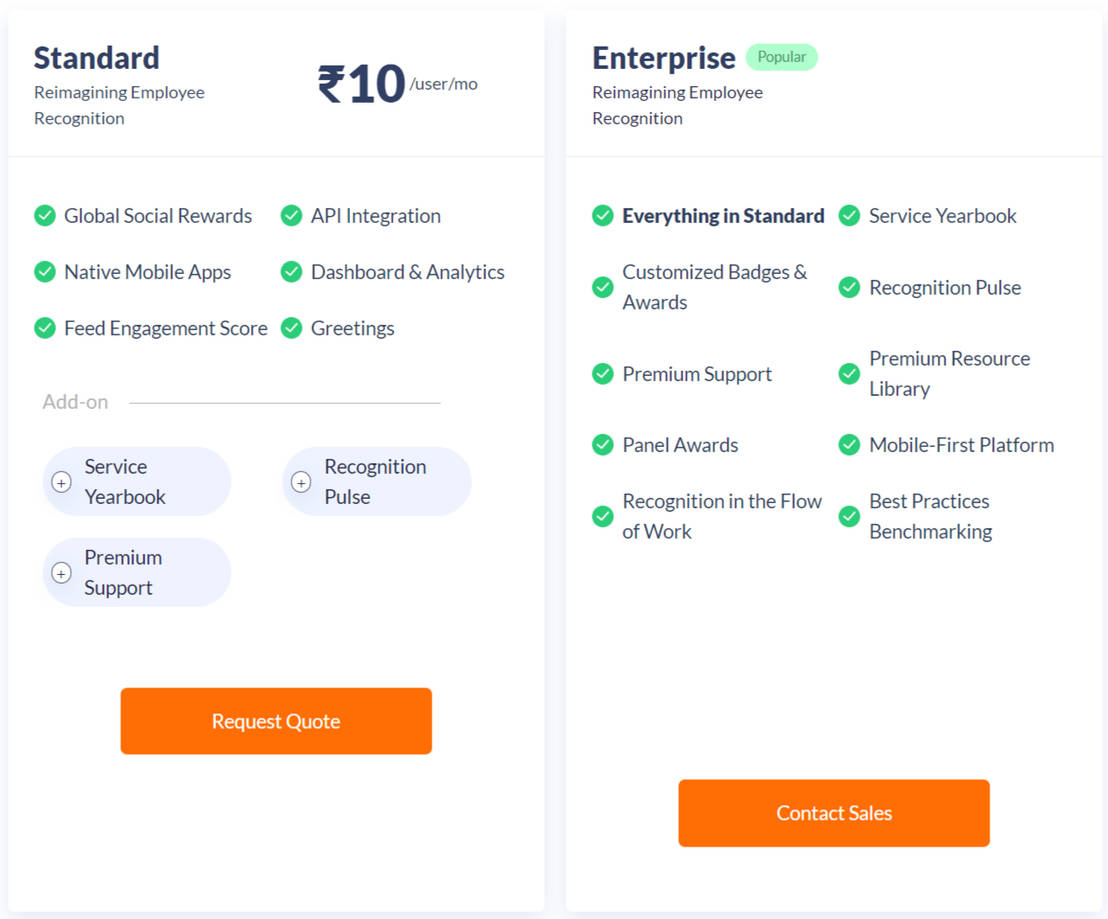Image resolution: width=1108 pixels, height=919 pixels.
Task: Click the Popular badge on Enterprise
Action: pos(782,57)
